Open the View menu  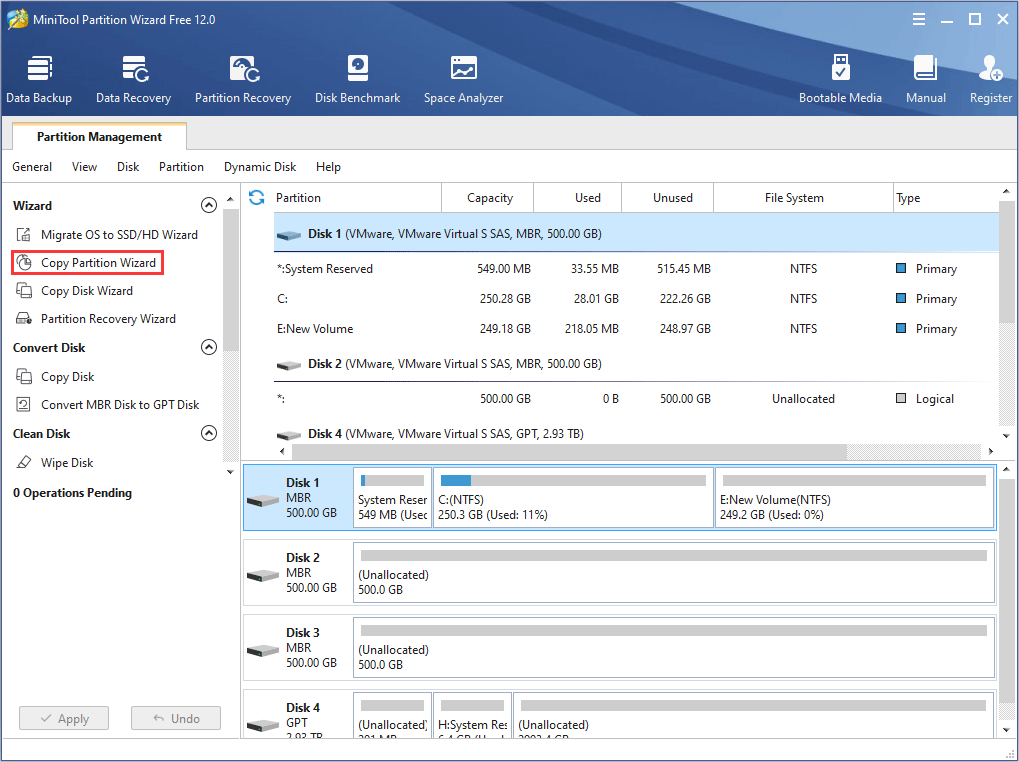pos(84,167)
